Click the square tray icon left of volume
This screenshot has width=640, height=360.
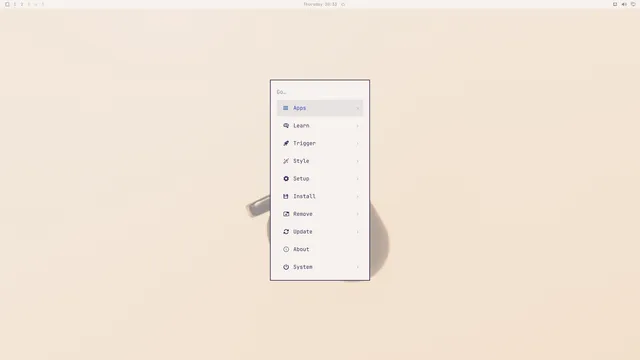(x=615, y=4)
